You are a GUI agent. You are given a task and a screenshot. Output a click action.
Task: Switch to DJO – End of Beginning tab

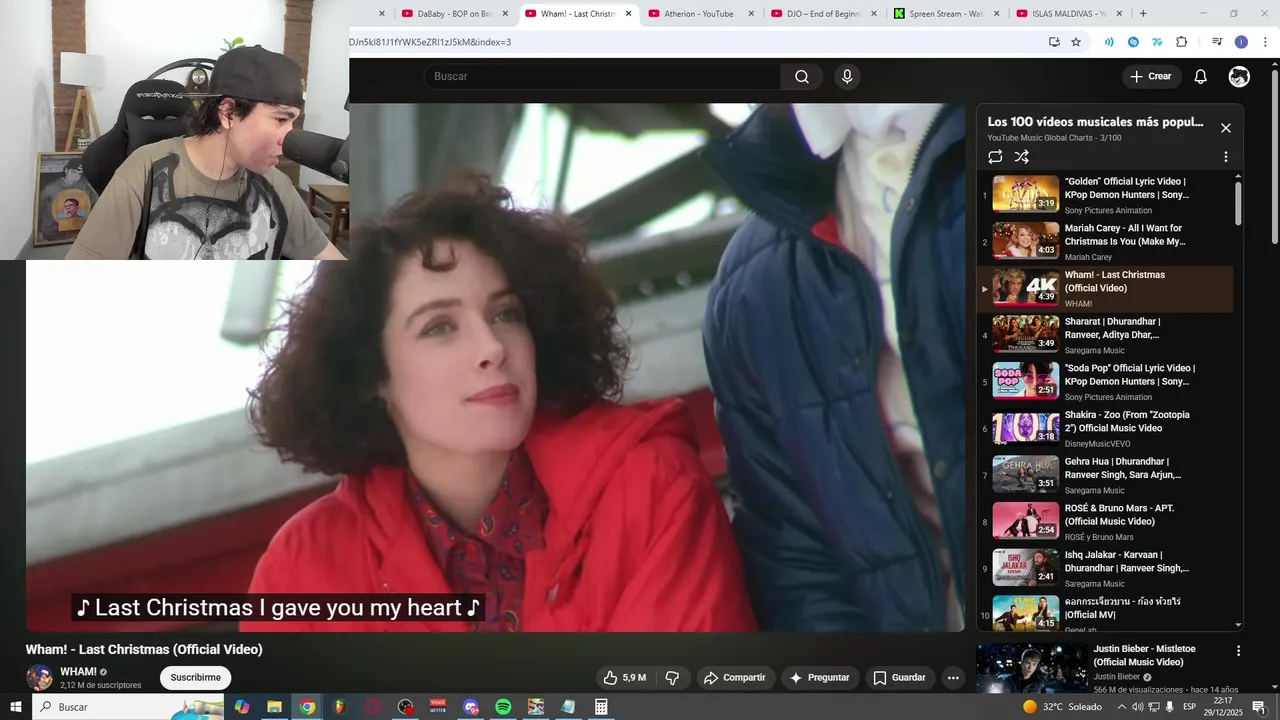coord(823,14)
